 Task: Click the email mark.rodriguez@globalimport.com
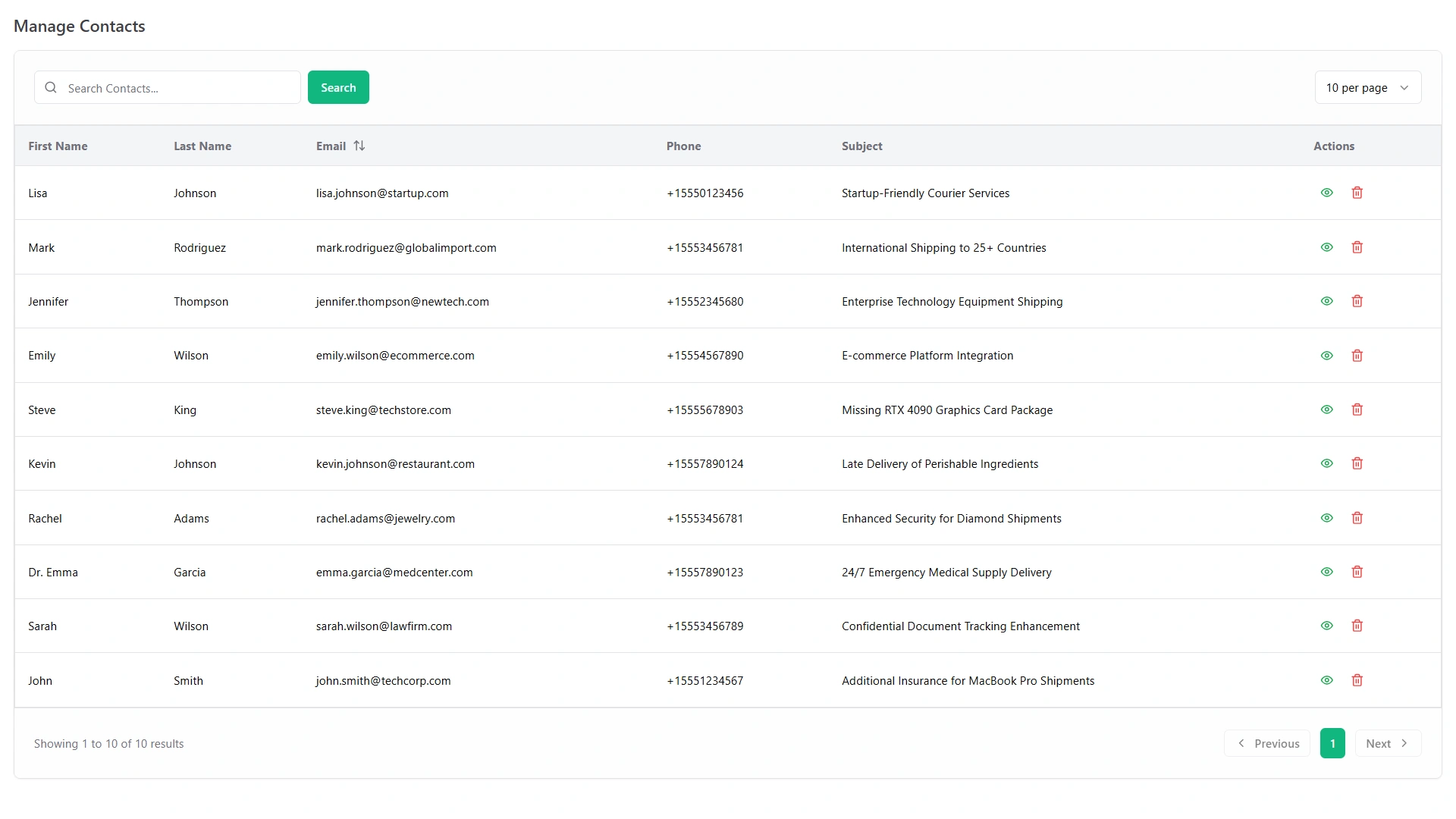coord(406,248)
